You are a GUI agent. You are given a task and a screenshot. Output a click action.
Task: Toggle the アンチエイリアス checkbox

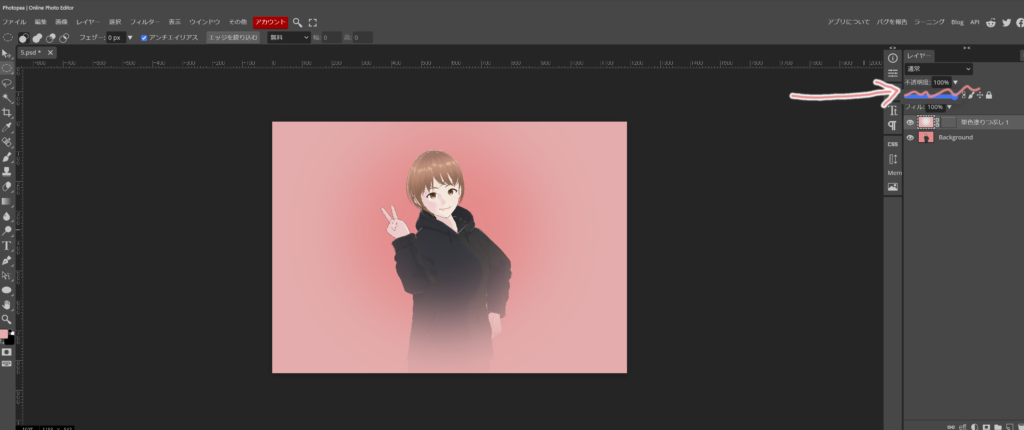144,37
